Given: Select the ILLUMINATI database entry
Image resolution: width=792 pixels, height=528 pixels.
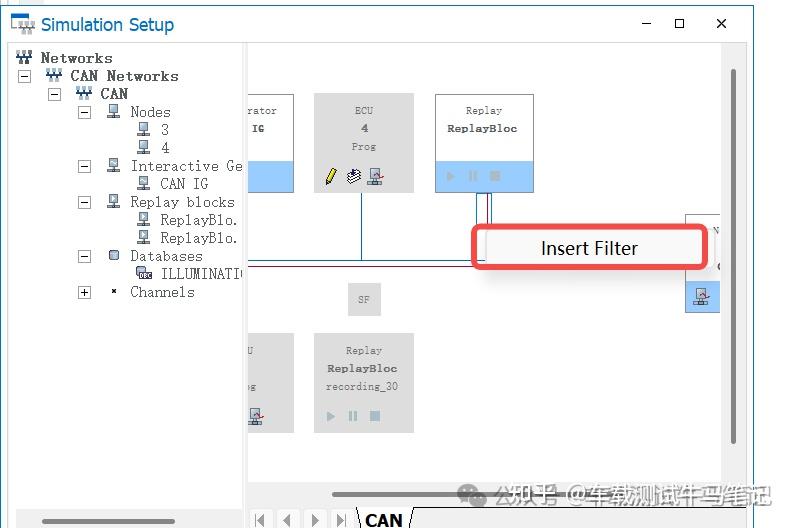Looking at the screenshot, I should coord(201,274).
